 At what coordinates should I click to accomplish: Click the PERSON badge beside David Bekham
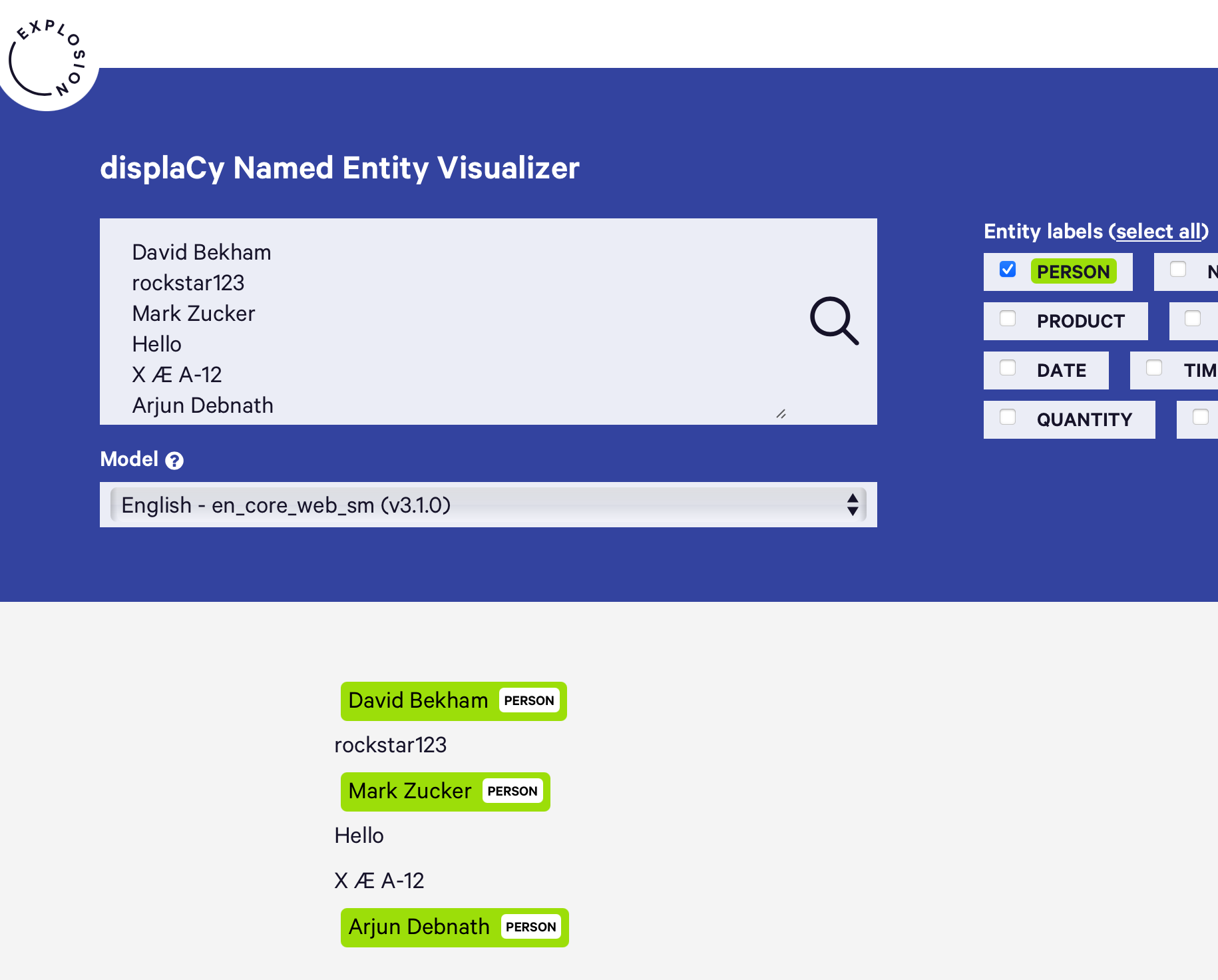(529, 700)
